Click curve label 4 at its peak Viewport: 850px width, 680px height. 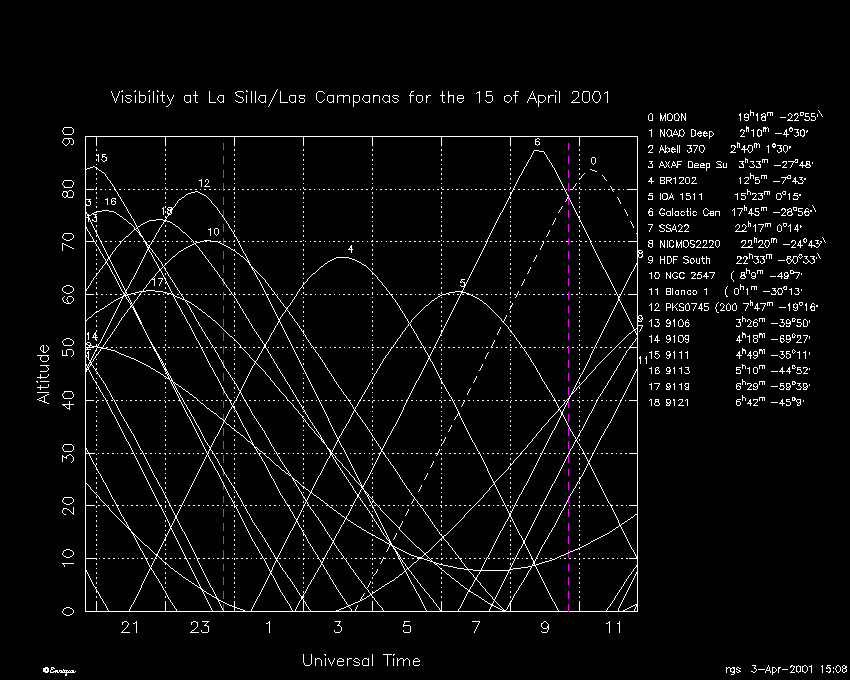point(350,249)
